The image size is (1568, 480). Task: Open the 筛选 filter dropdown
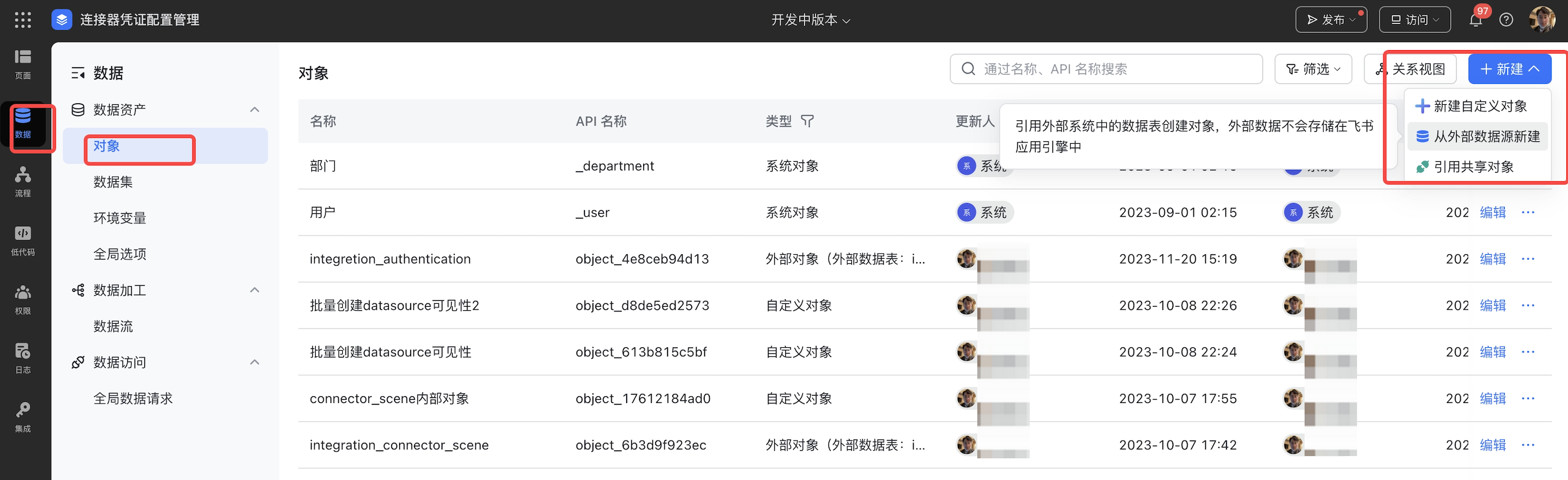[x=1313, y=69]
